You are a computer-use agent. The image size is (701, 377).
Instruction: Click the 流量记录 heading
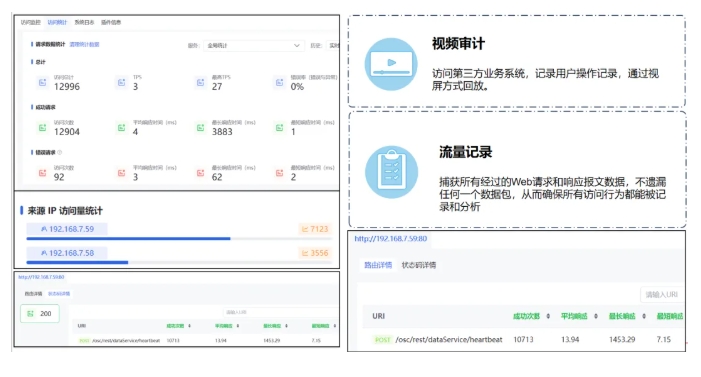coord(465,152)
